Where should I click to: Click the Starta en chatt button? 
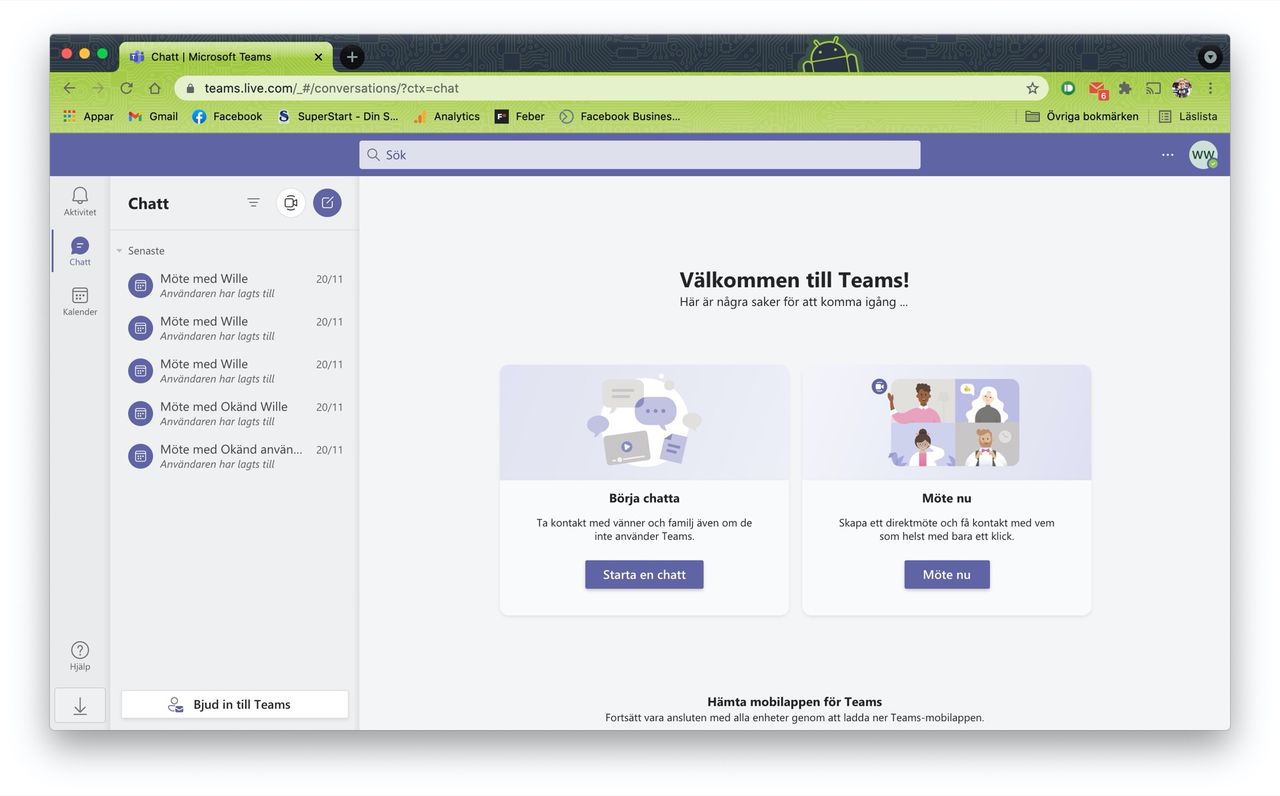[x=644, y=575]
